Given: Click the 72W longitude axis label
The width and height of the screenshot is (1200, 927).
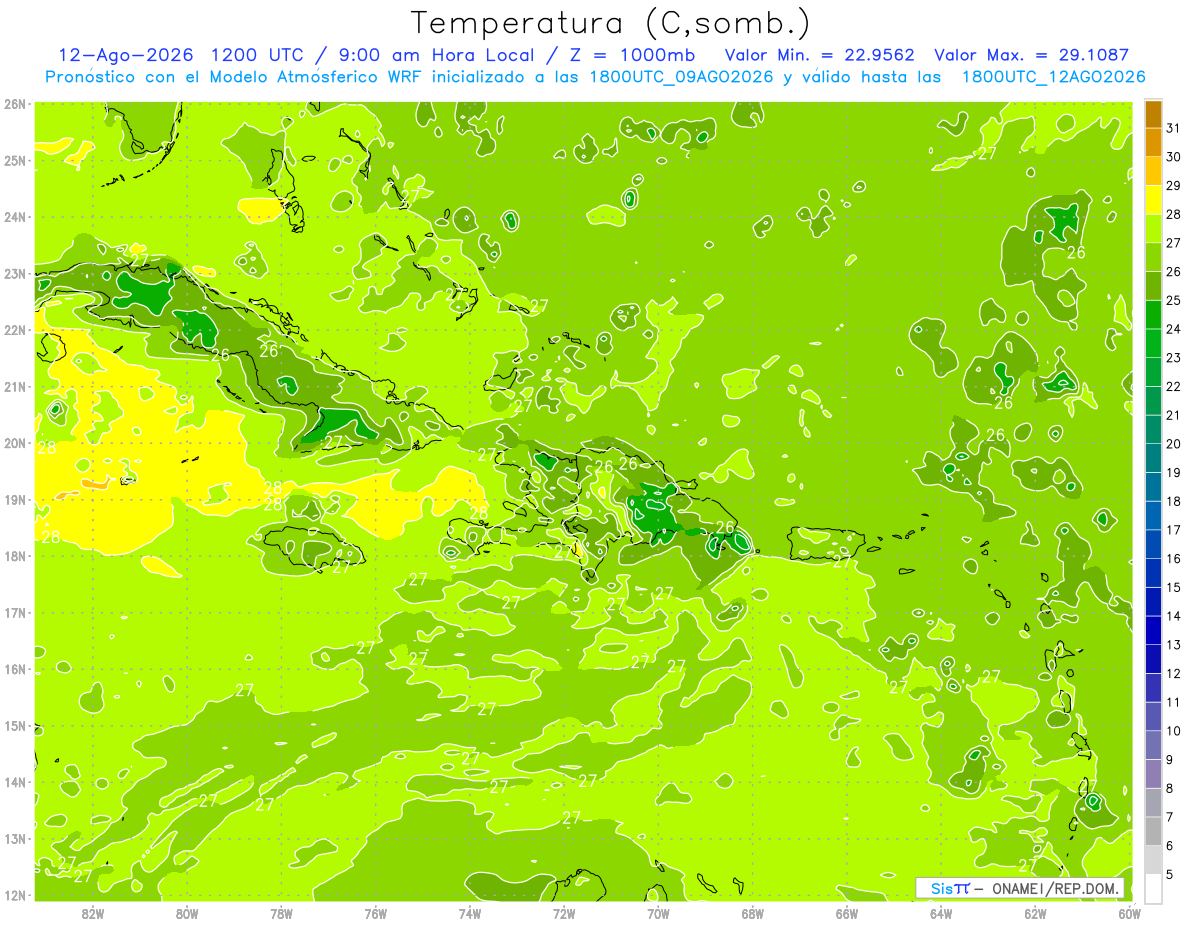Looking at the screenshot, I should tap(564, 913).
